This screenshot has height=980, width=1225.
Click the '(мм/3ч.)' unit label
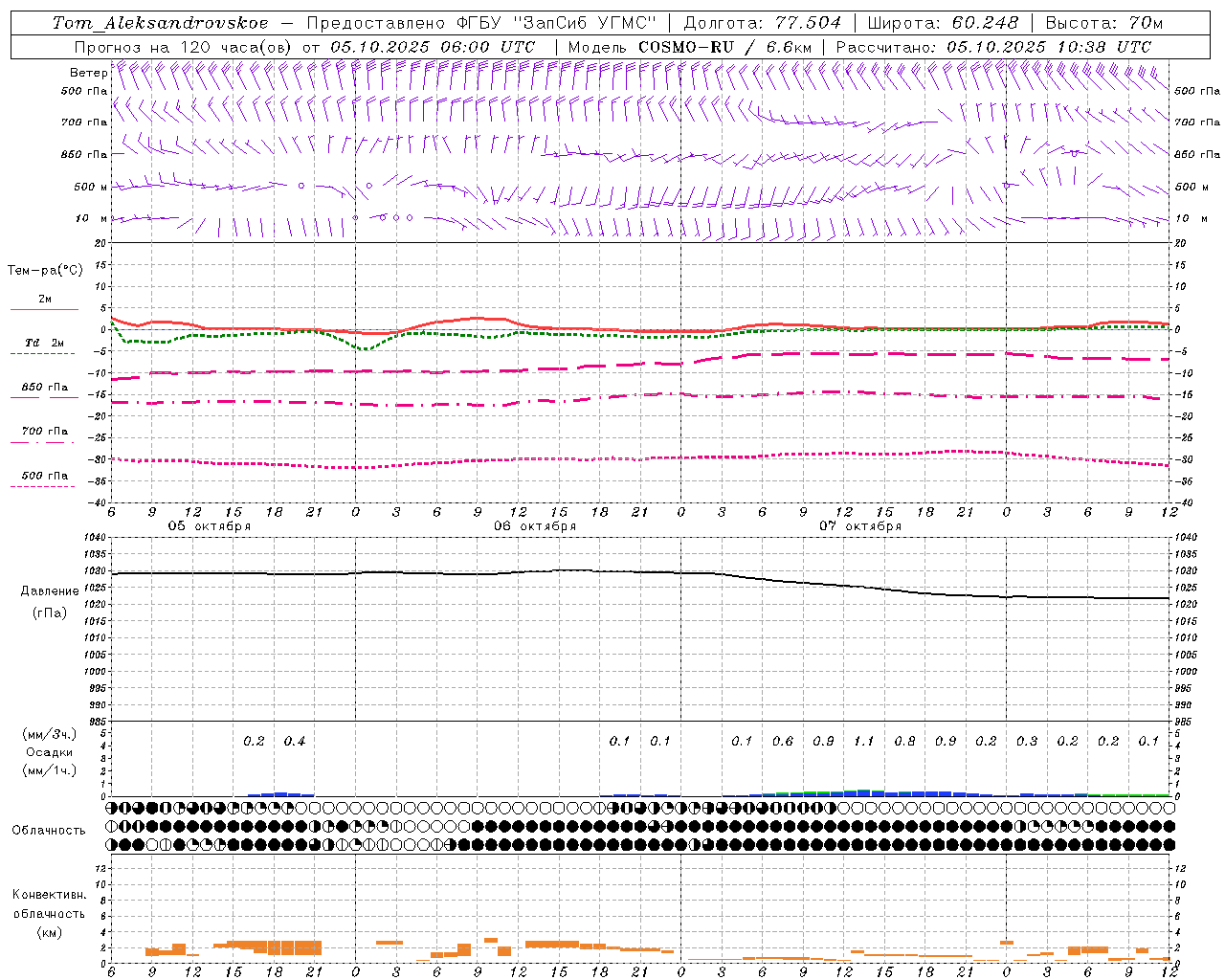pyautogui.click(x=50, y=734)
